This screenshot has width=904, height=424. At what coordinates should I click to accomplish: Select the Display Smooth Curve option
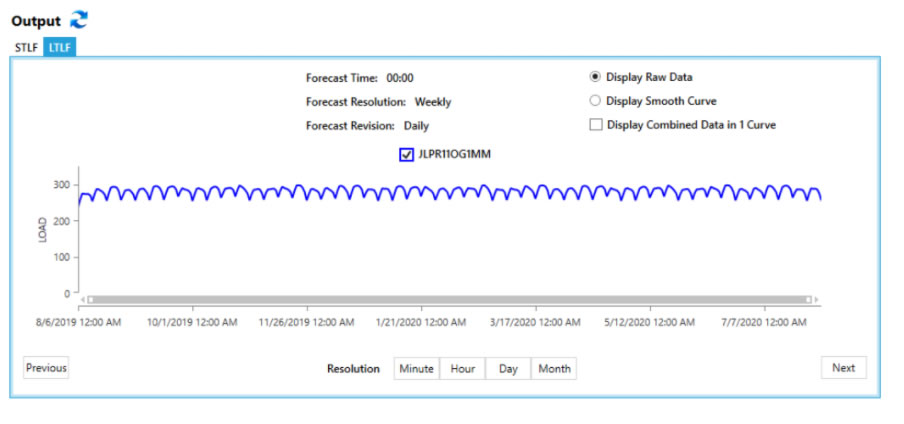pos(595,101)
